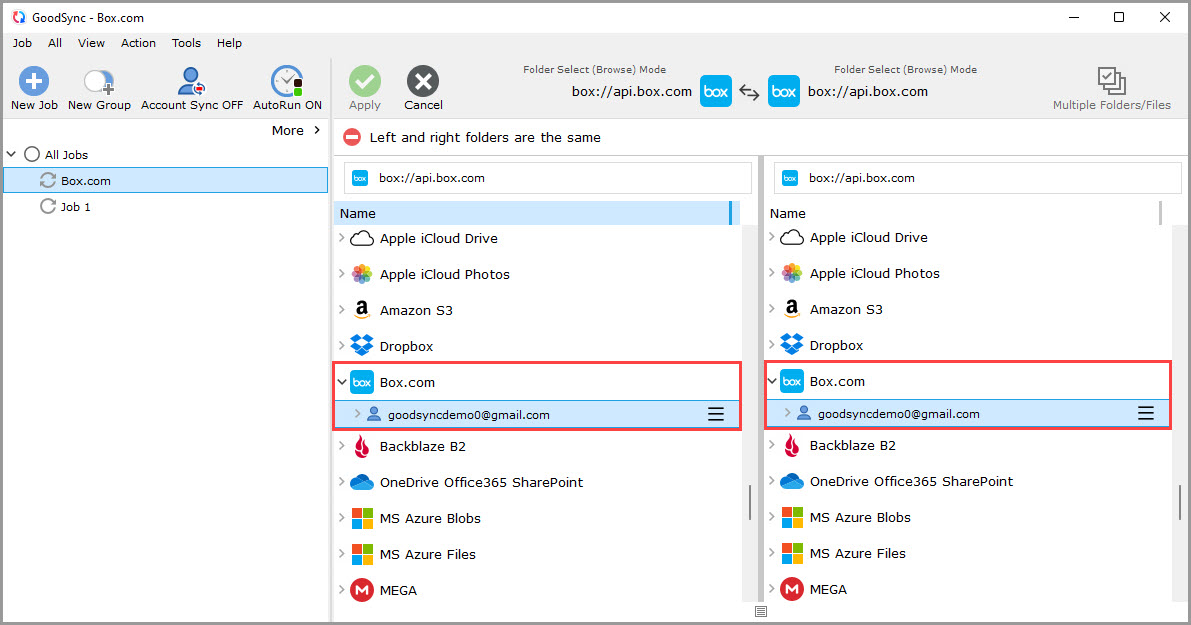Click the right folder path field
Screen dimensions: 1191x625
pos(978,178)
